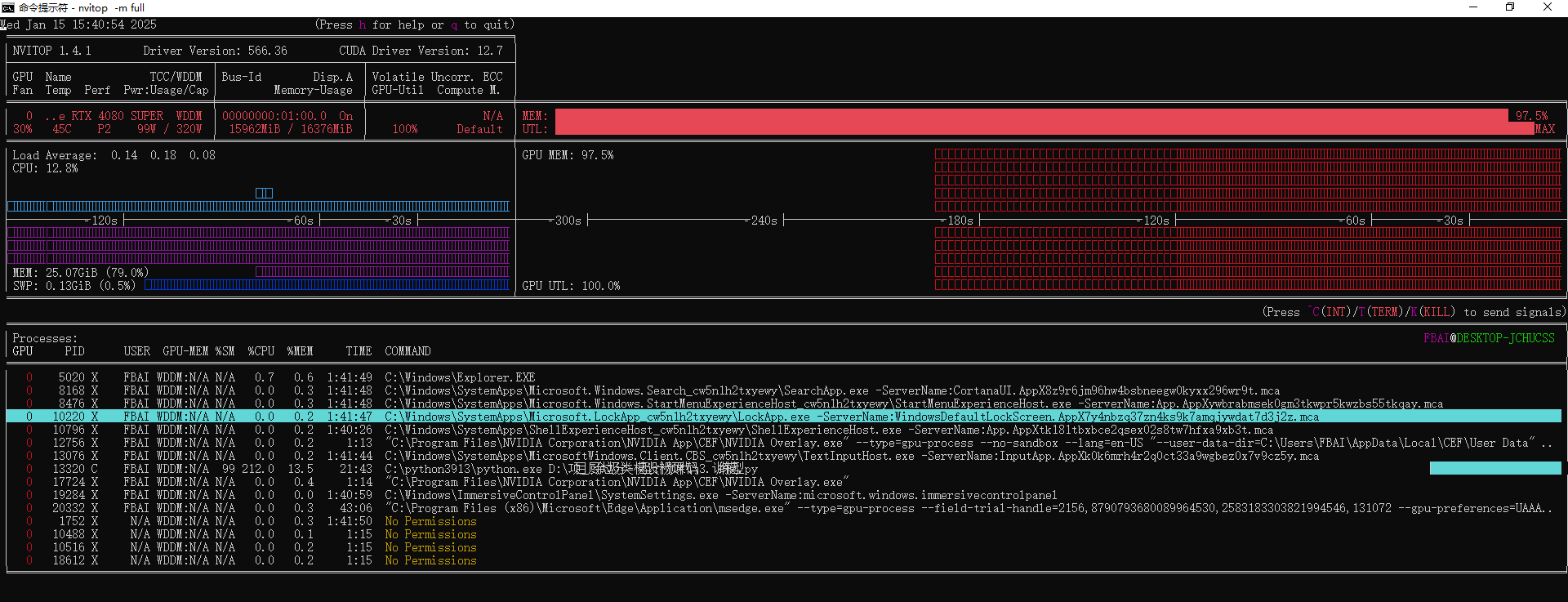Click the NVITOP 1.4.1 version text

point(51,51)
